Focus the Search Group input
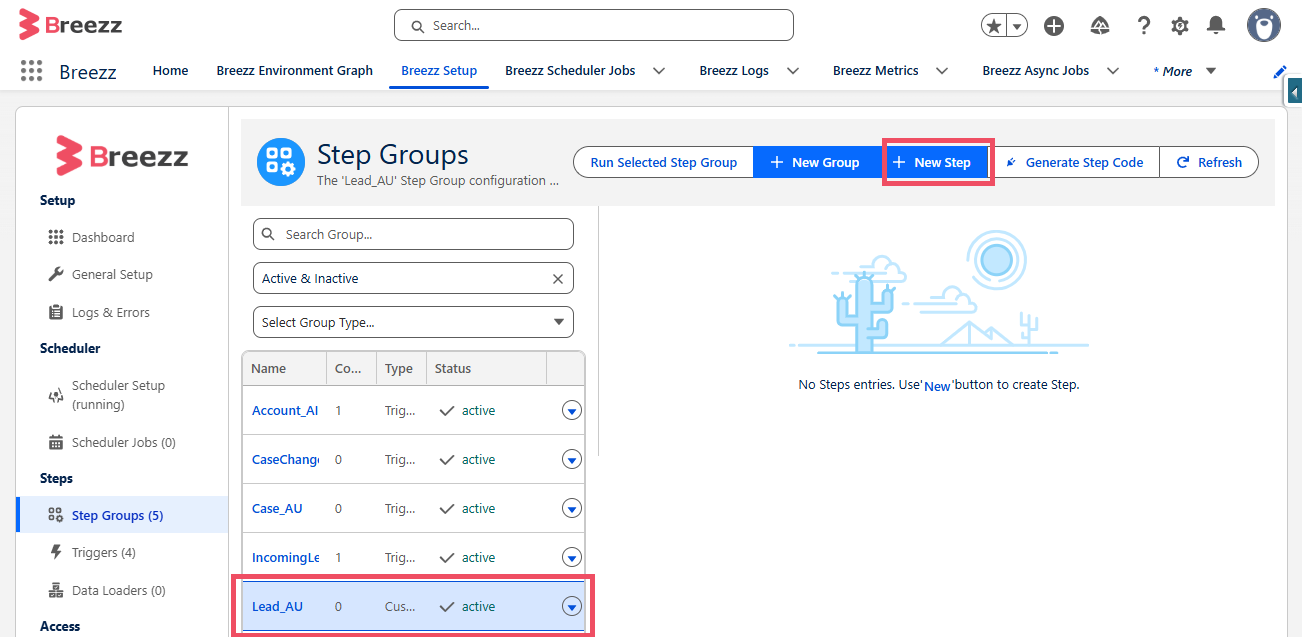 413,234
